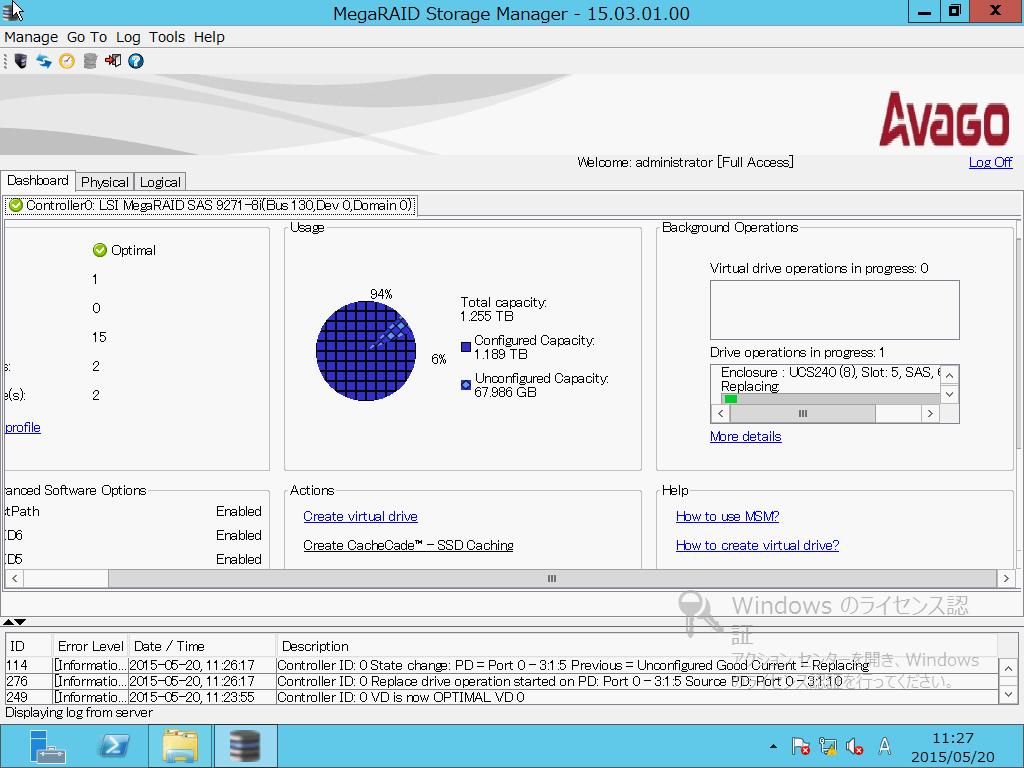Click the muted speaker tray icon
This screenshot has height=768, width=1024.
coord(855,746)
